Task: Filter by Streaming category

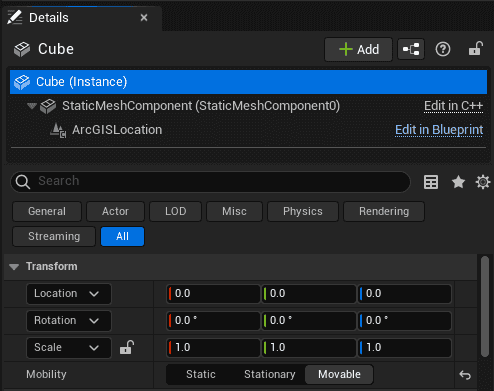Action: (54, 236)
